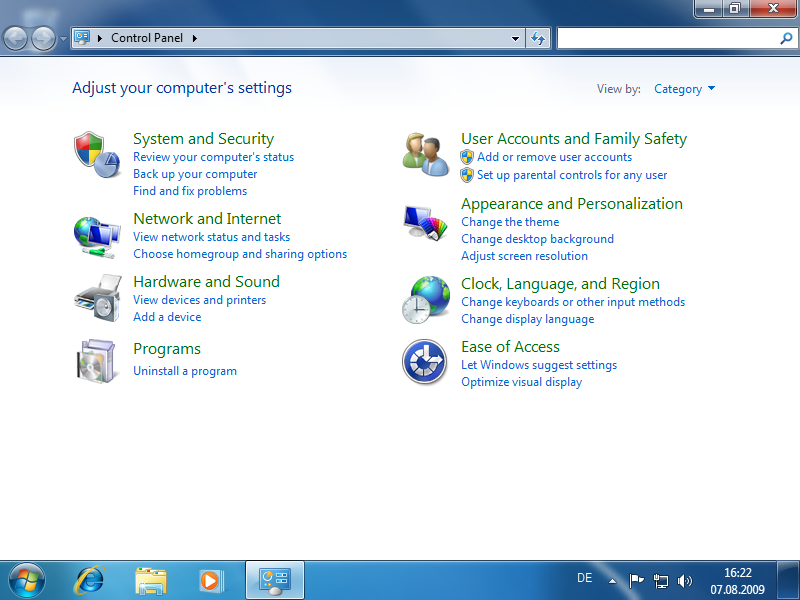Open the Uninstall a program link

click(x=185, y=371)
